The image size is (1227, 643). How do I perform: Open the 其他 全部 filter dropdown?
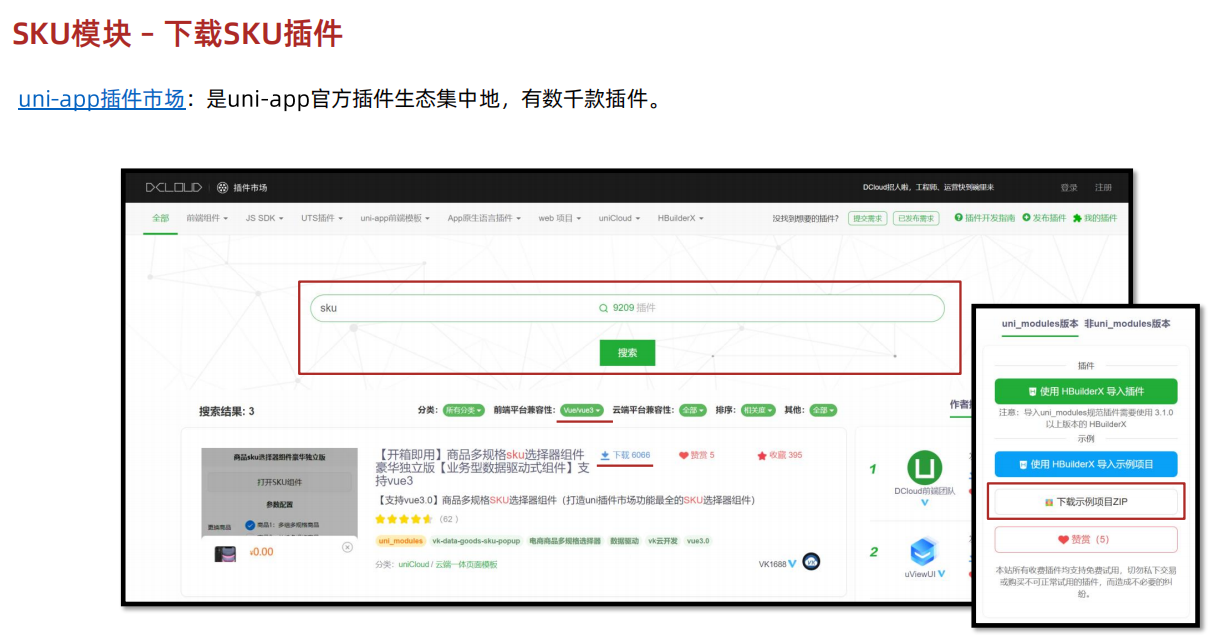[x=823, y=410]
